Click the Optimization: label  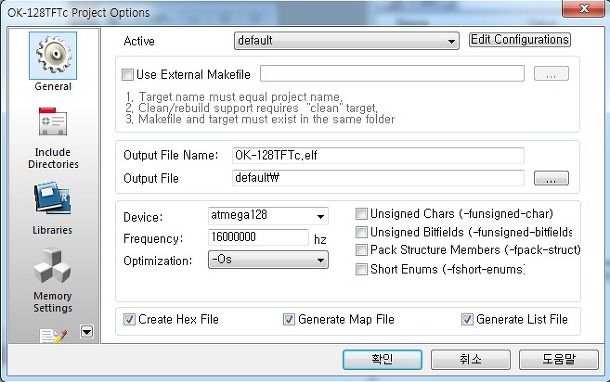coord(158,261)
